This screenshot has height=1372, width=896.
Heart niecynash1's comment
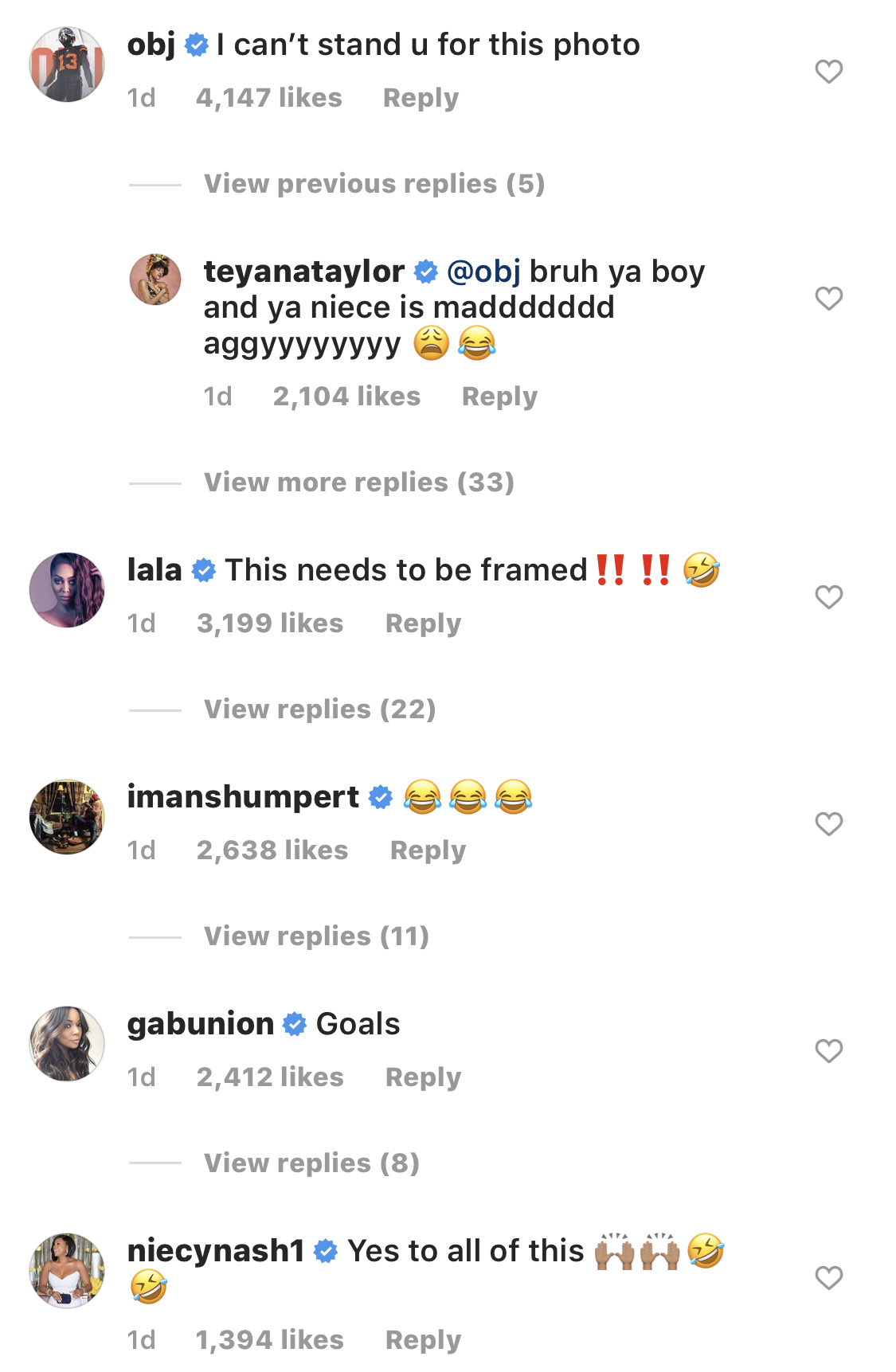pos(828,1278)
